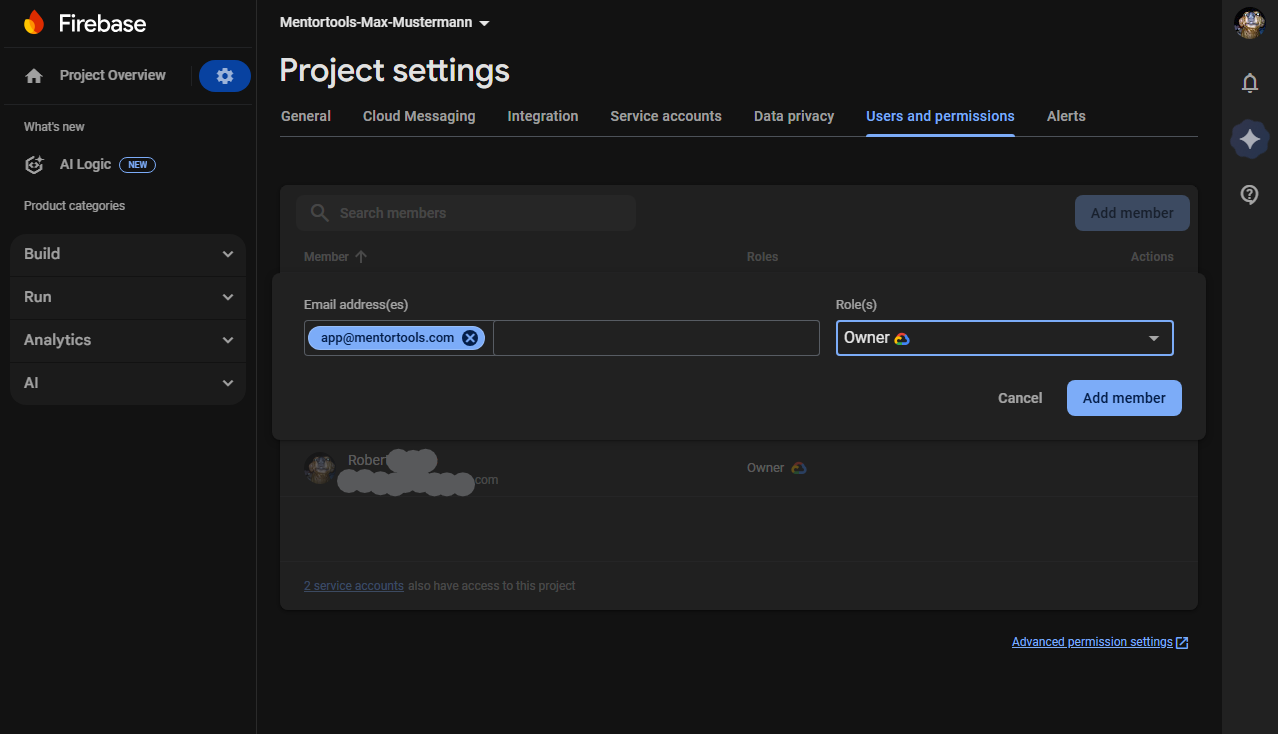Confirm with the dialog's Add member button
Image resolution: width=1278 pixels, height=734 pixels.
[1124, 398]
